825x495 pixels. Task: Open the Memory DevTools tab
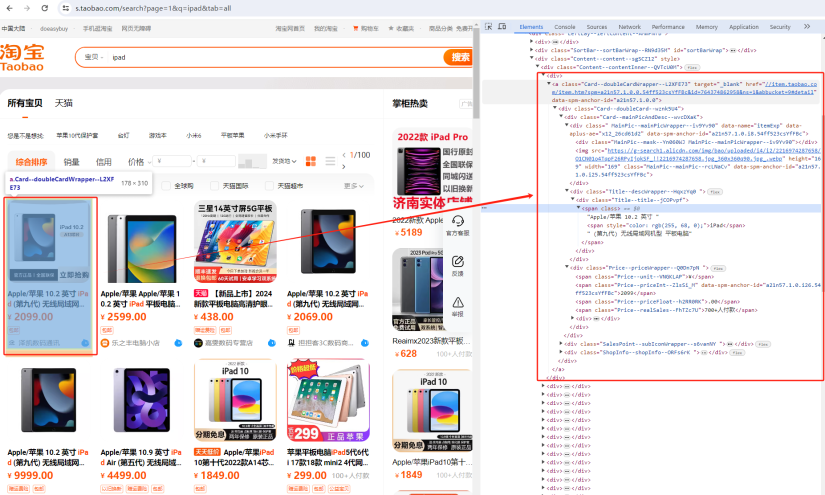(707, 27)
